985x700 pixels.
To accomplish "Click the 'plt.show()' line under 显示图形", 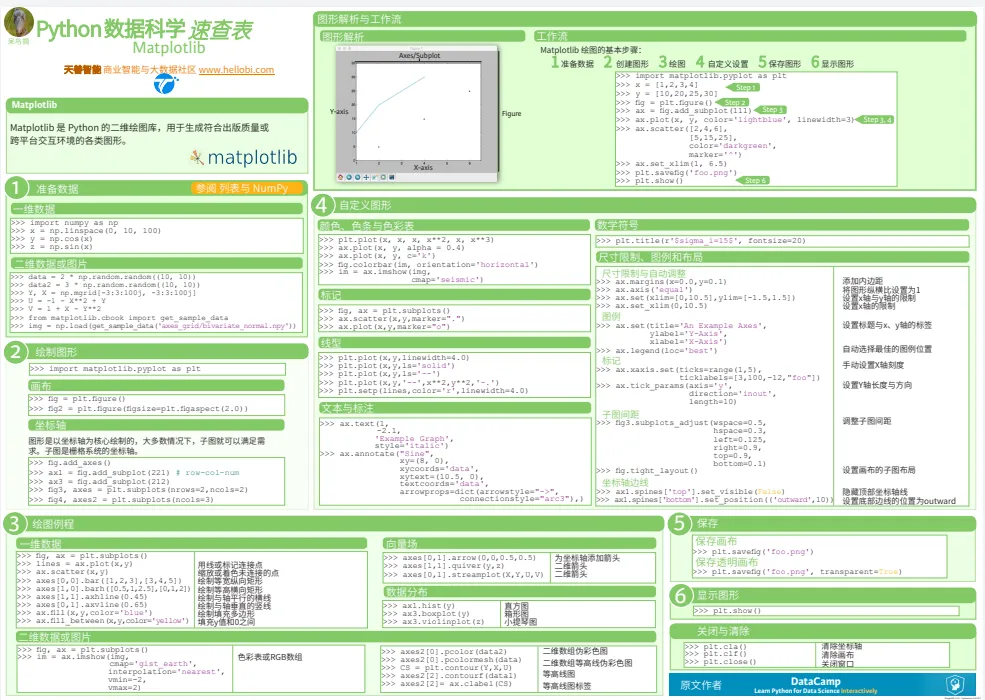I will click(x=727, y=611).
